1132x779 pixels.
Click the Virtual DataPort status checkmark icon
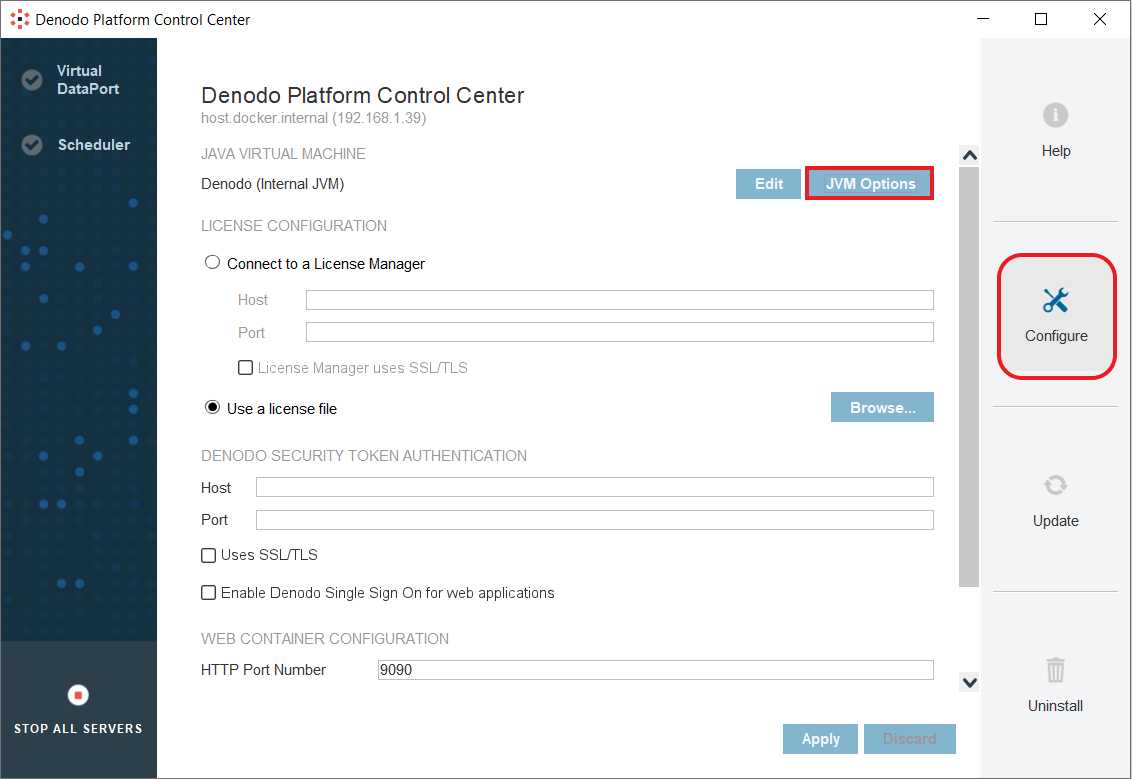pos(32,79)
